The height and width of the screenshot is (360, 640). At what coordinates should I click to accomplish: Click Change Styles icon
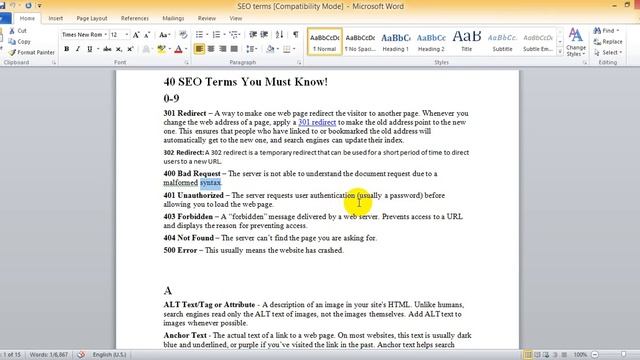pyautogui.click(x=576, y=42)
